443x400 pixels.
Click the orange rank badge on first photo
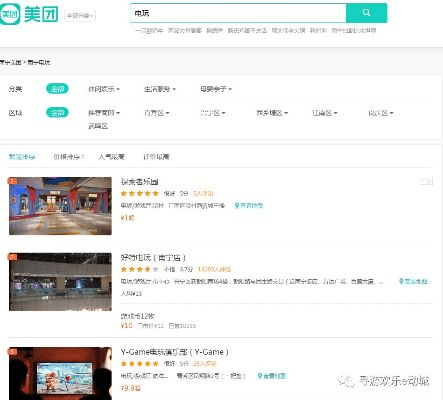pyautogui.click(x=12, y=181)
